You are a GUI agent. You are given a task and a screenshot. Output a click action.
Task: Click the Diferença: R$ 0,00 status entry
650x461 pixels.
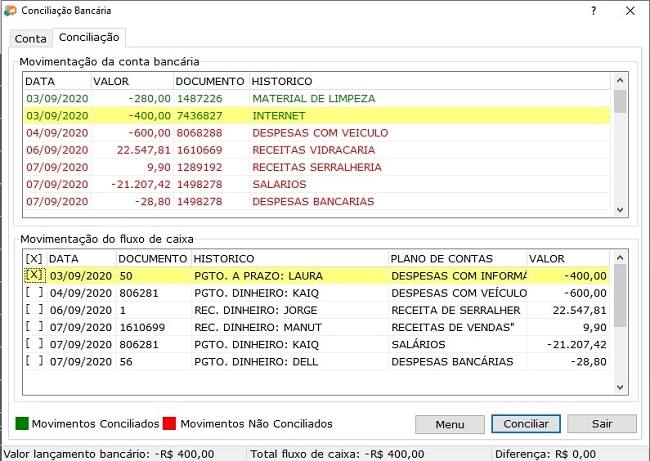point(545,454)
